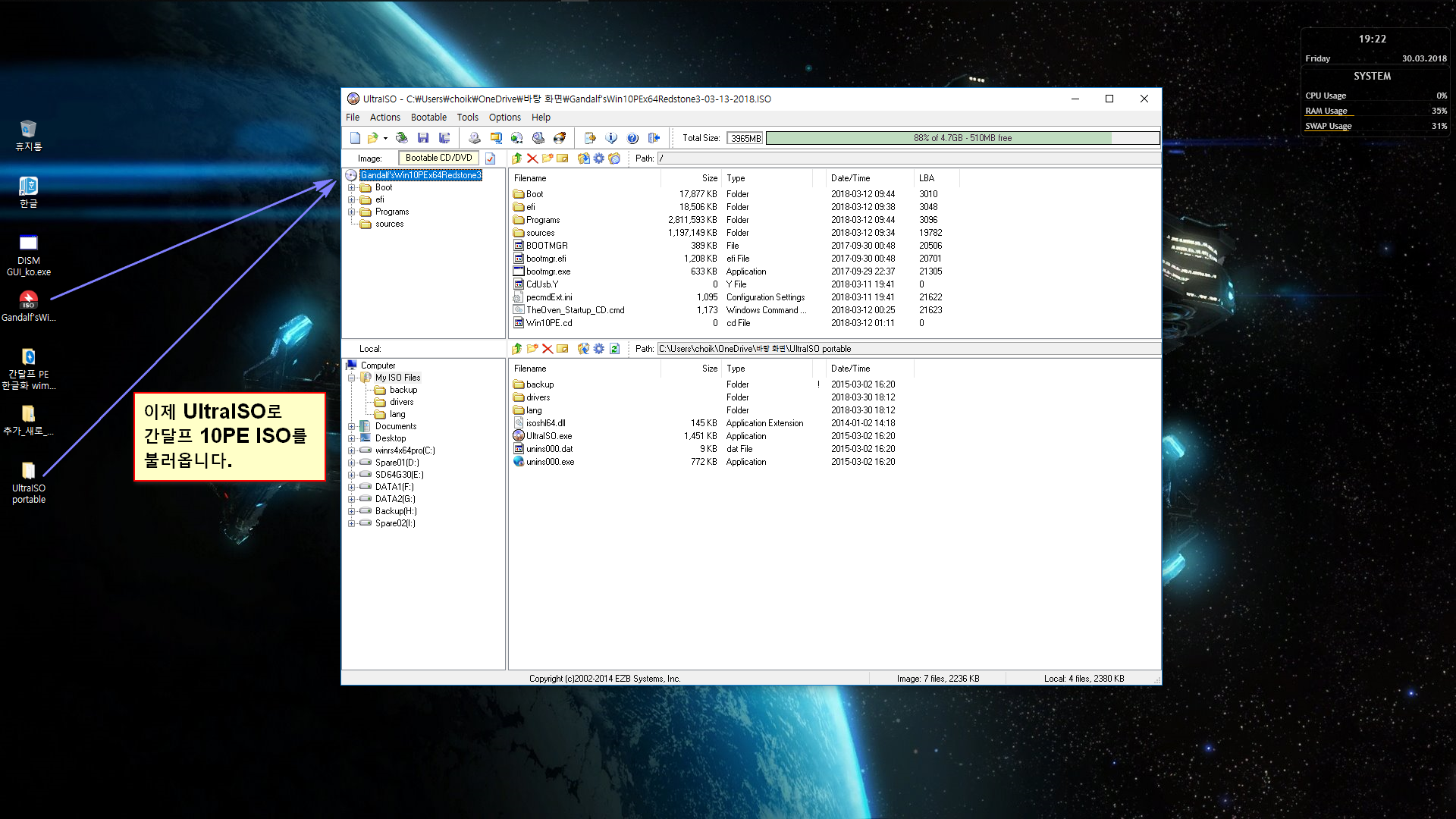Sort image list by Filename column header

585,178
